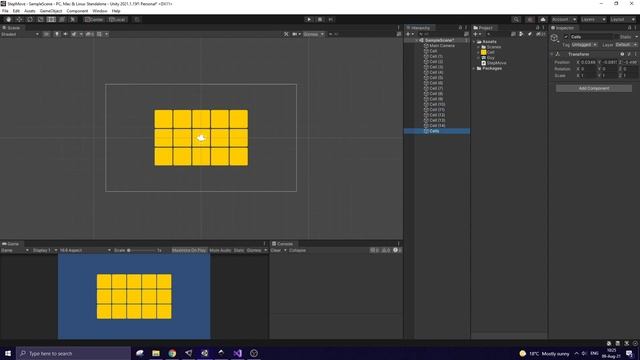Toggle pivot mode Center button
640x360 pixels.
[94, 20]
